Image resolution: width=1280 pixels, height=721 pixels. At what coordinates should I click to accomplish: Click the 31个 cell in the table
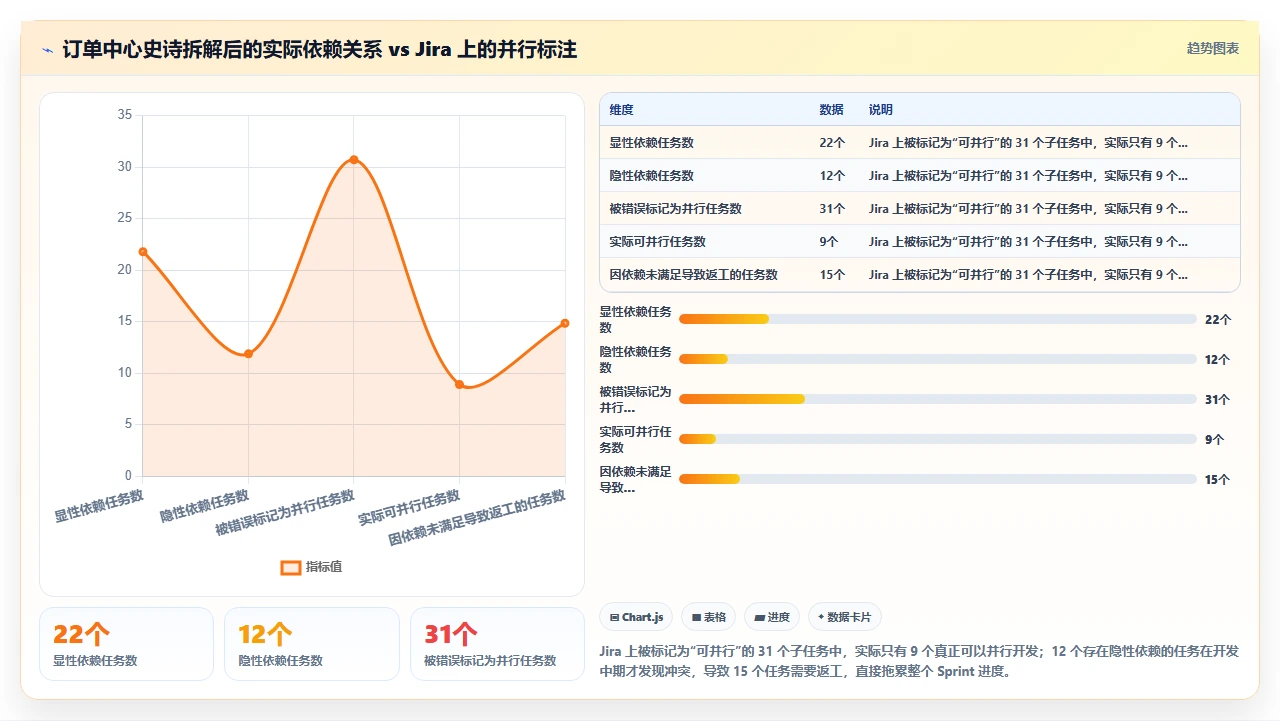coord(832,209)
